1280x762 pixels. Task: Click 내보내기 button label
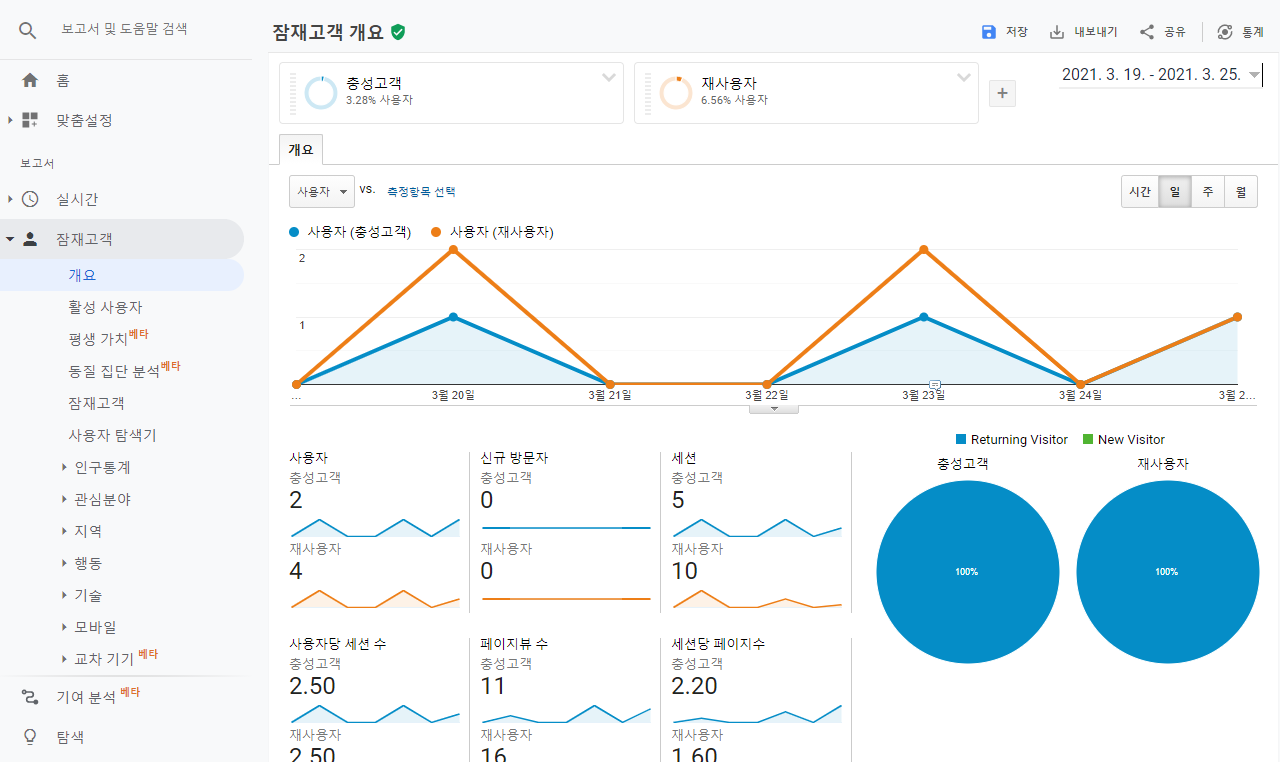1096,32
